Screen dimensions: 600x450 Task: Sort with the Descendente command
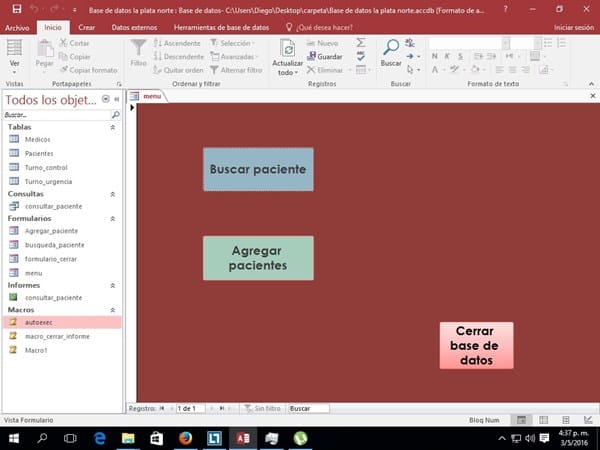179,57
